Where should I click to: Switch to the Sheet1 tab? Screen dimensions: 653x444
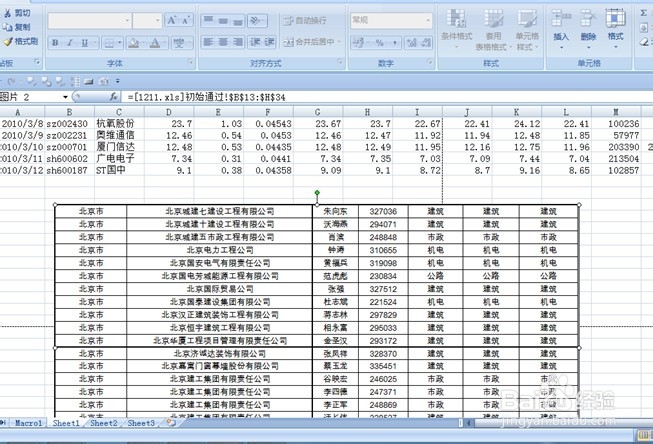pos(65,423)
